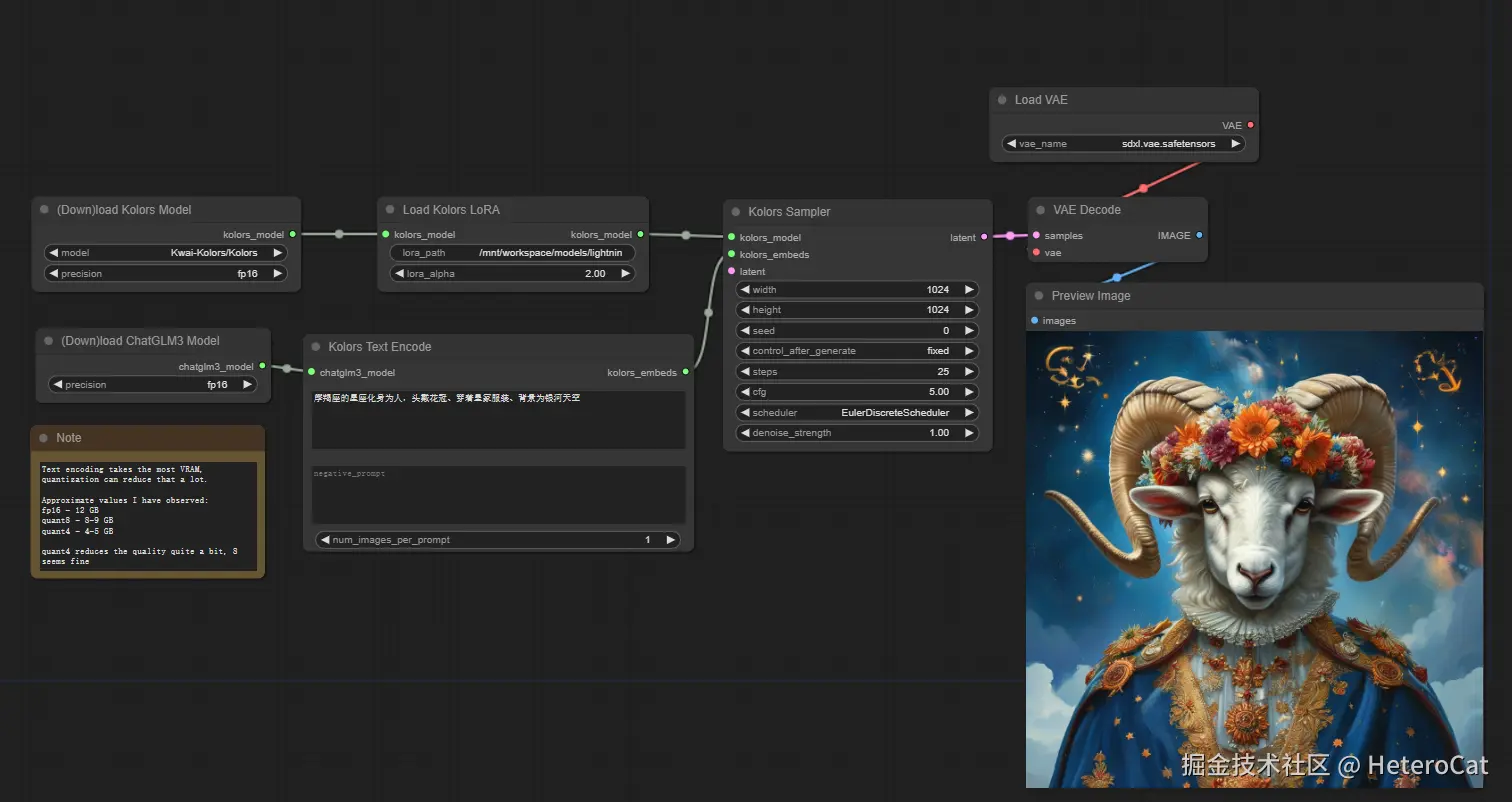Click the lora_alpha 2.00 value field
Viewport: 1512px width, 802px height.
[x=512, y=274]
